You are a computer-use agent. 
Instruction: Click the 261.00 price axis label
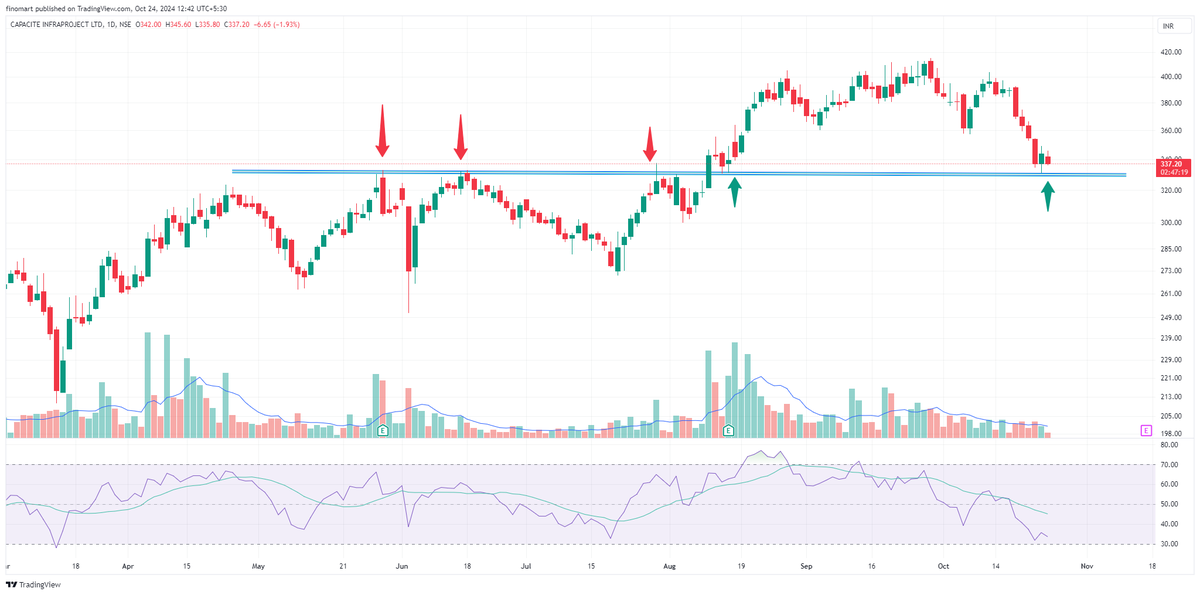(1170, 294)
